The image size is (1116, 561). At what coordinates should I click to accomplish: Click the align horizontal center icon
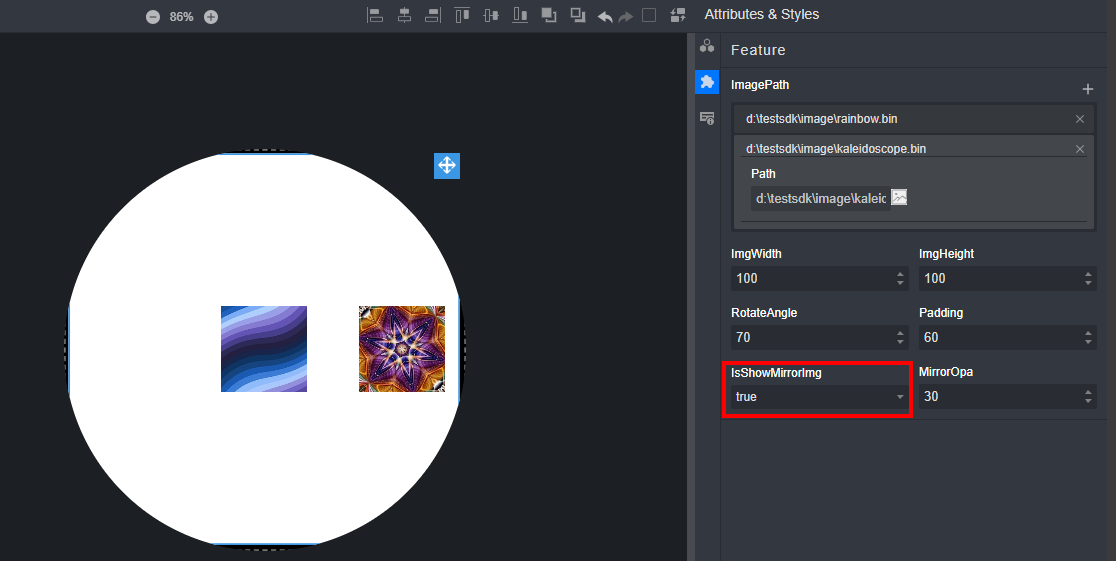[404, 15]
